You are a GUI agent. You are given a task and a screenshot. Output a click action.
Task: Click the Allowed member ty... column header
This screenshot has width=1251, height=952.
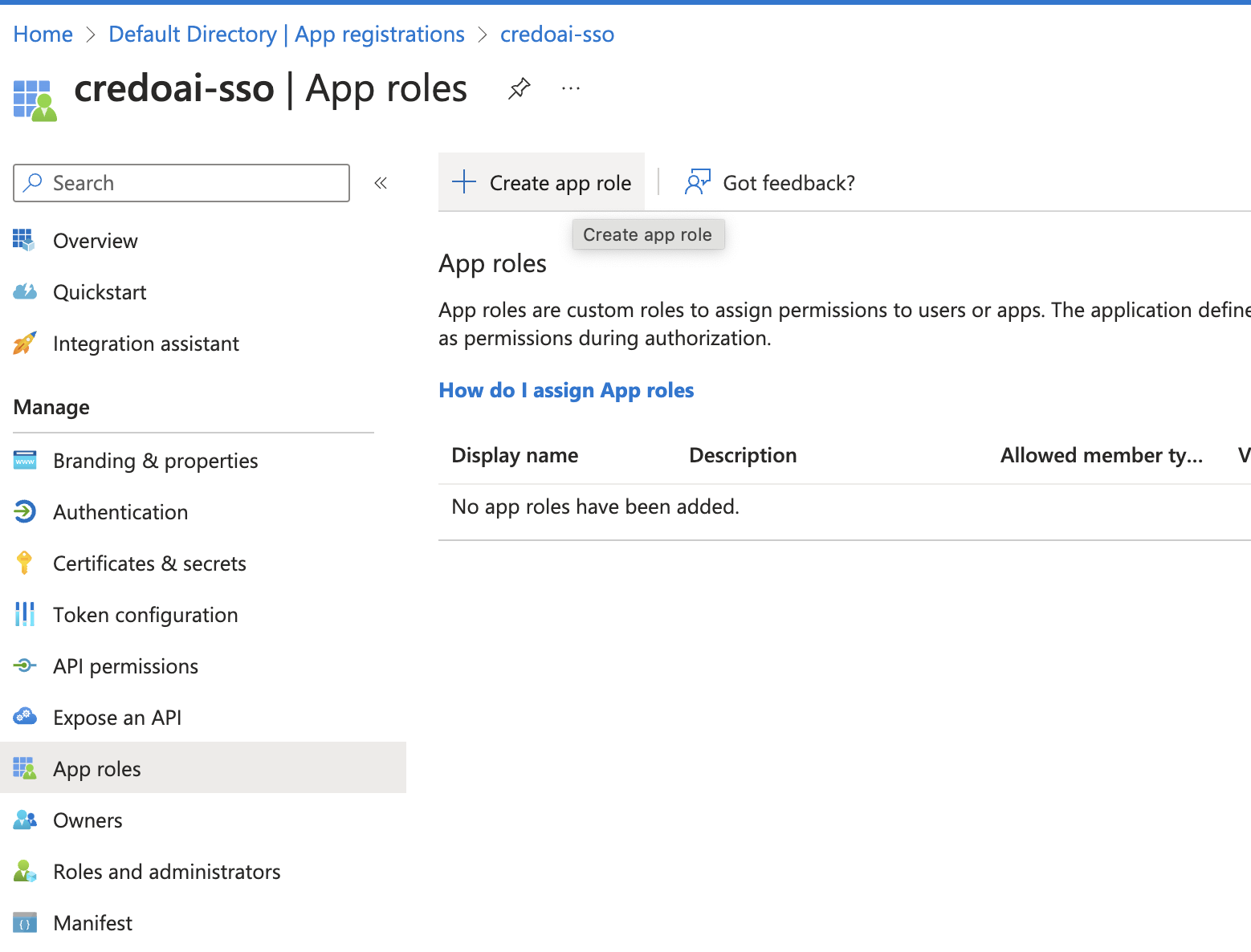[1102, 455]
